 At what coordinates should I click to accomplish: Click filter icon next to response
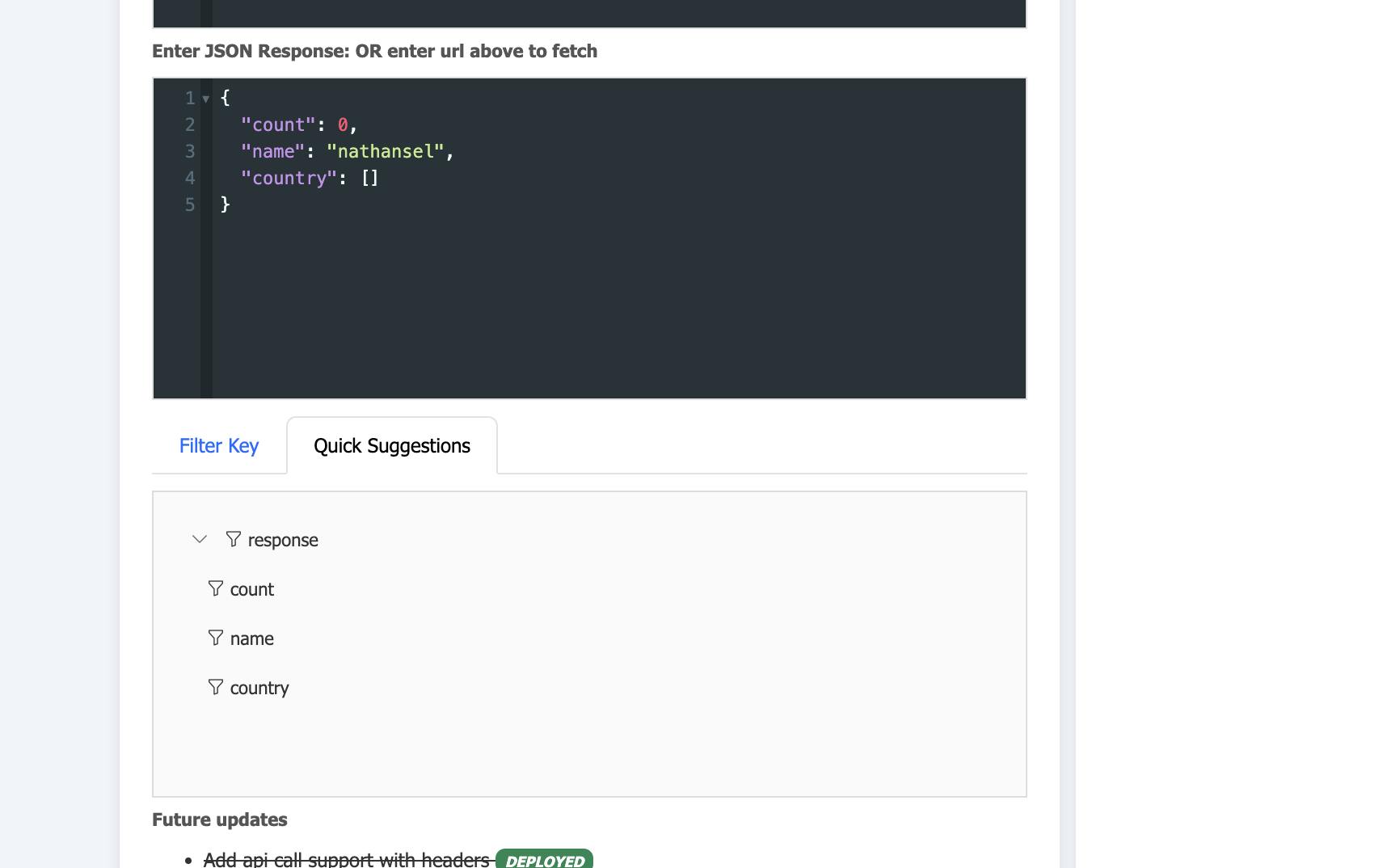click(234, 539)
